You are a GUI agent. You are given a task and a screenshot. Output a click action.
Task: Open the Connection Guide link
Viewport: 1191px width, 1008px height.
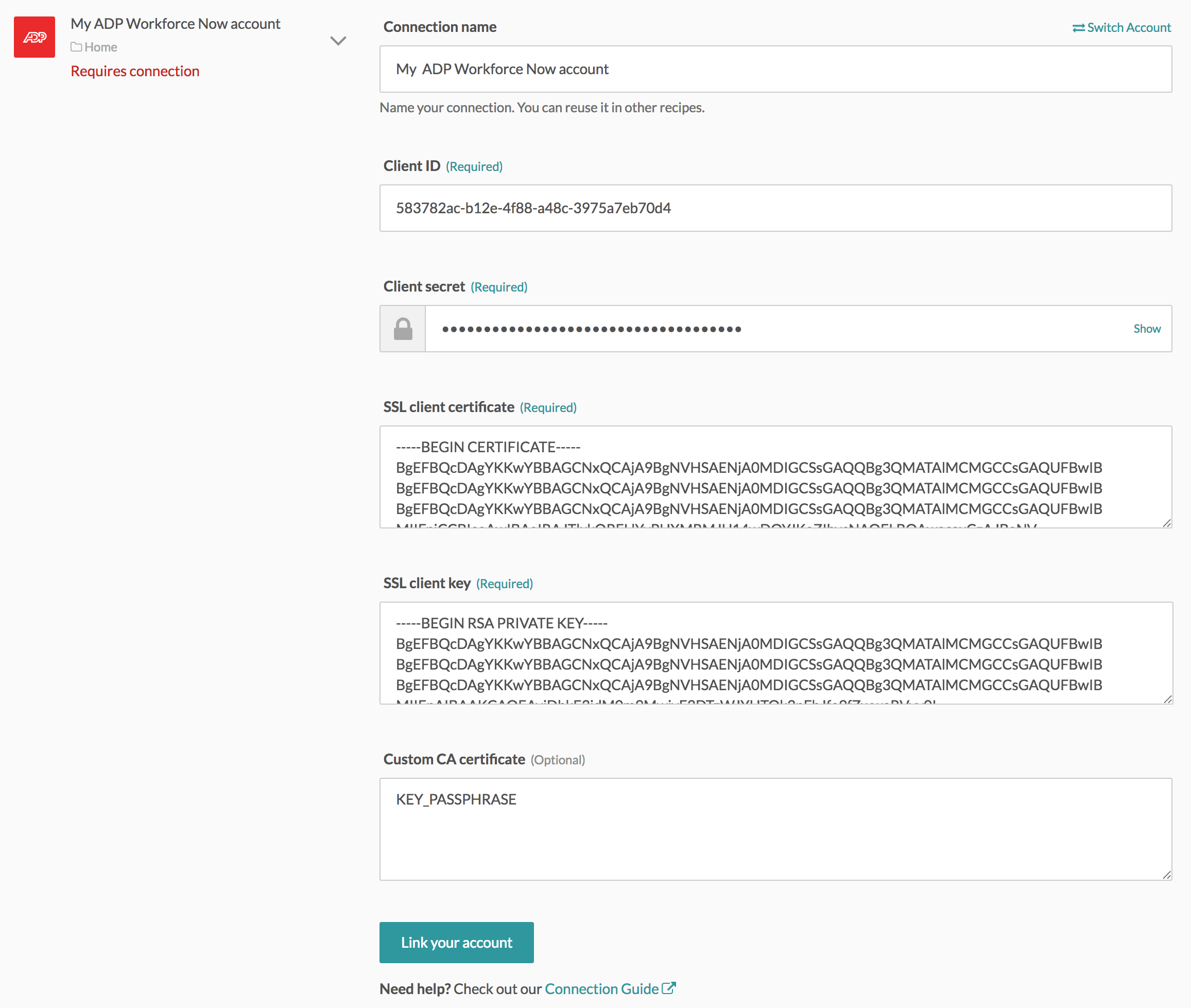click(601, 988)
